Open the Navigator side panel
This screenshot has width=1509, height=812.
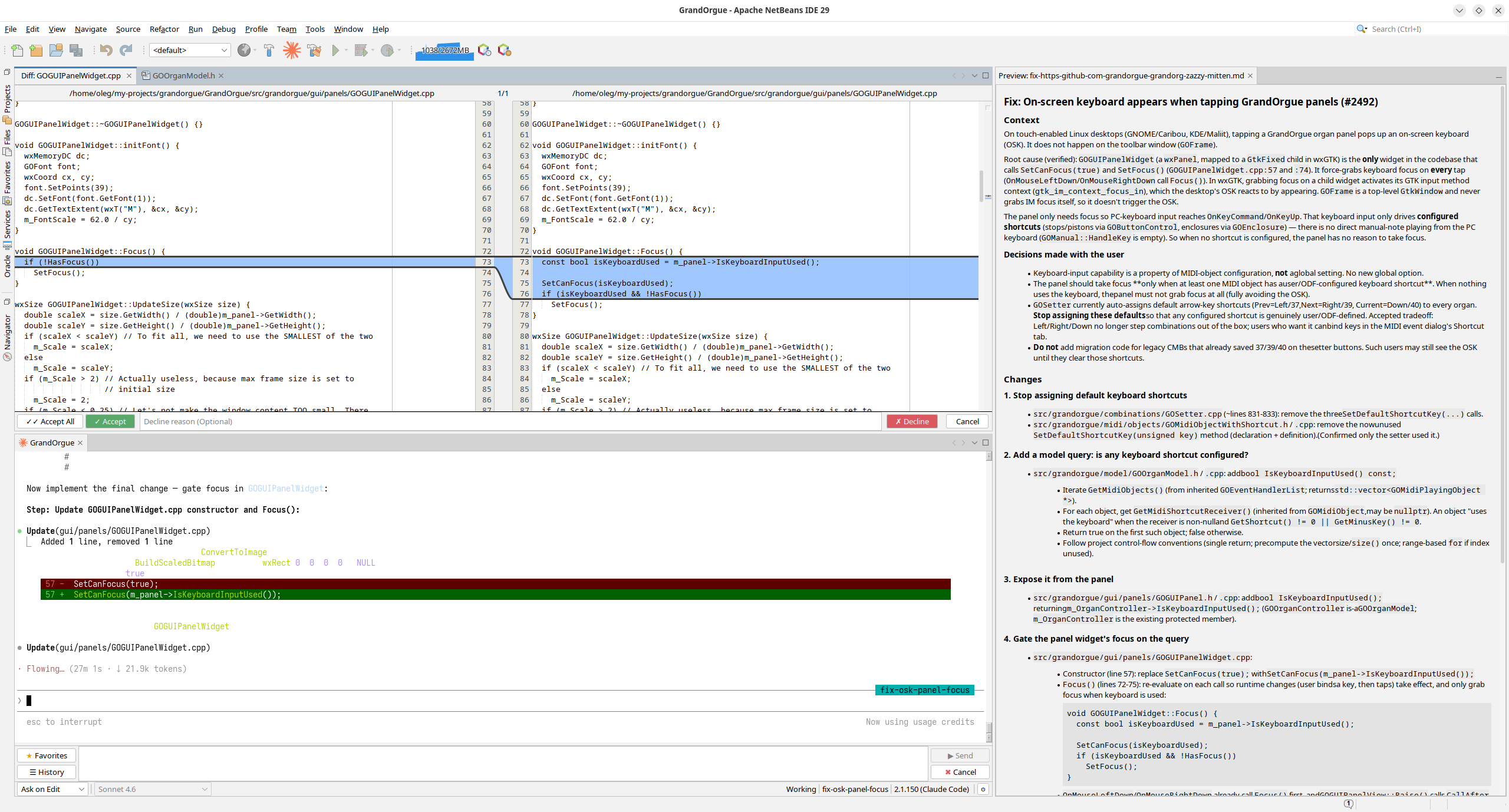pyautogui.click(x=7, y=338)
